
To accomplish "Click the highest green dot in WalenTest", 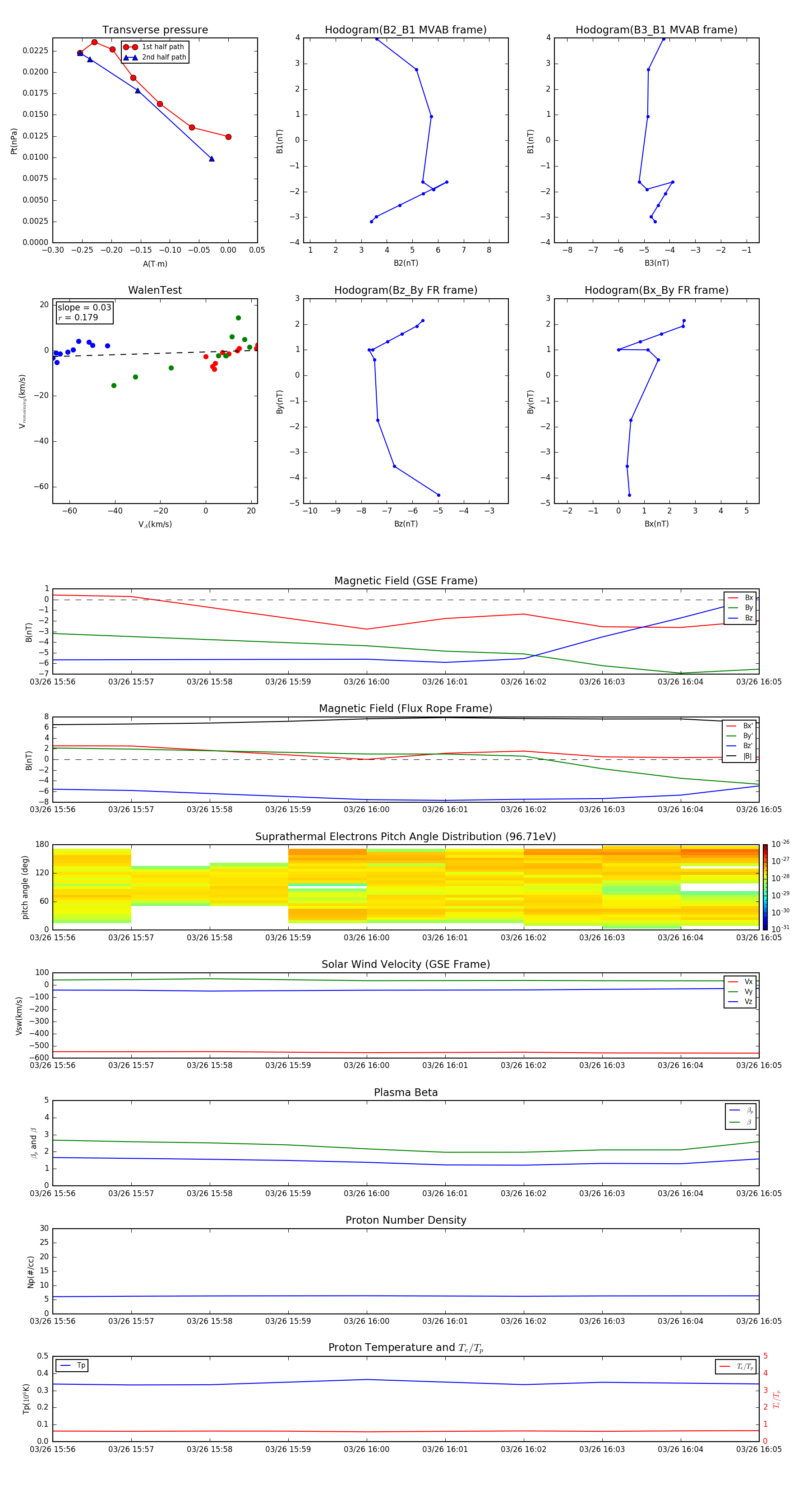I will point(238,318).
